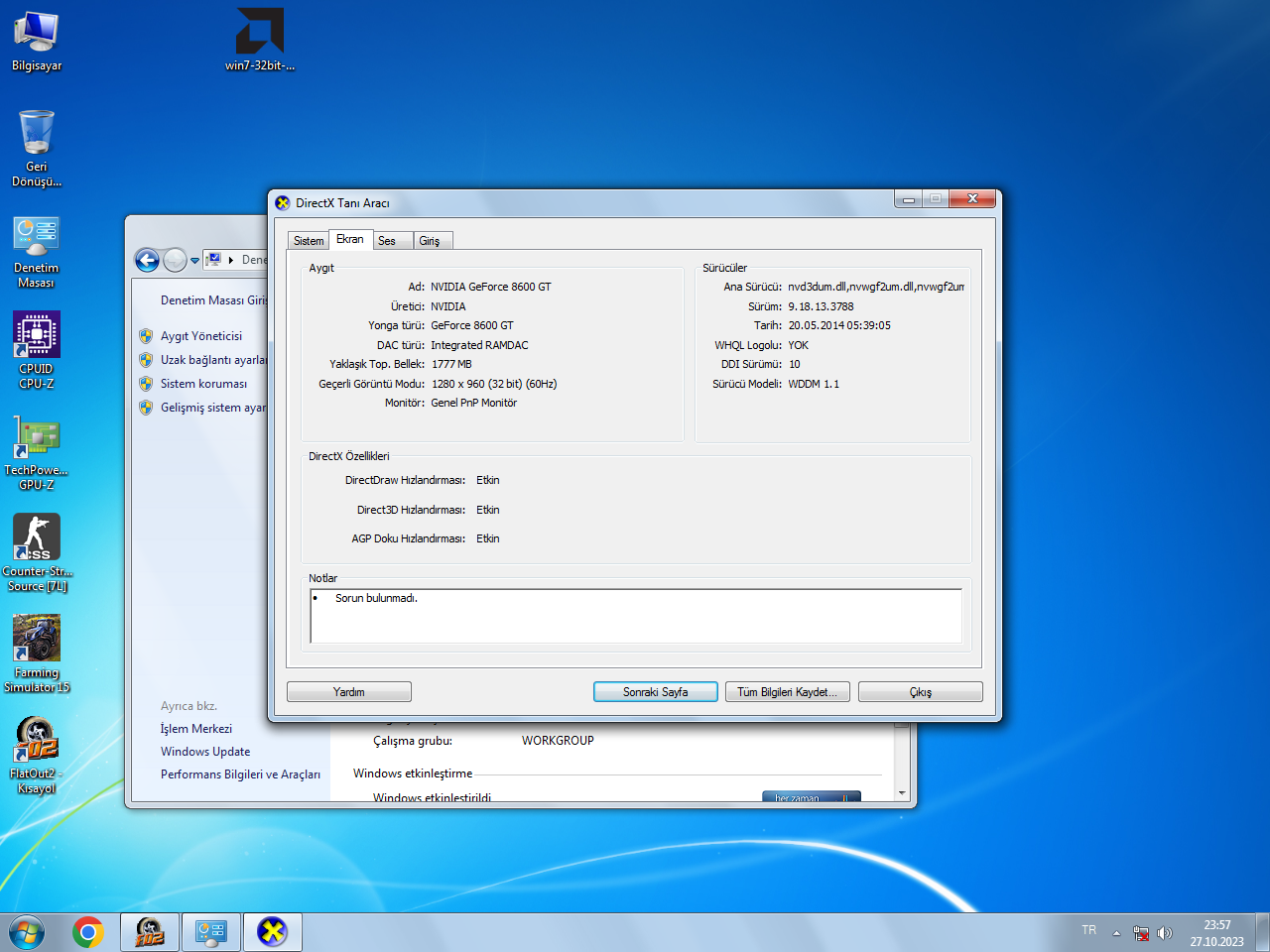Screen dimensions: 1270x952
Task: Click the Yonga türü value GeForce 8600 GT
Action: (472, 325)
